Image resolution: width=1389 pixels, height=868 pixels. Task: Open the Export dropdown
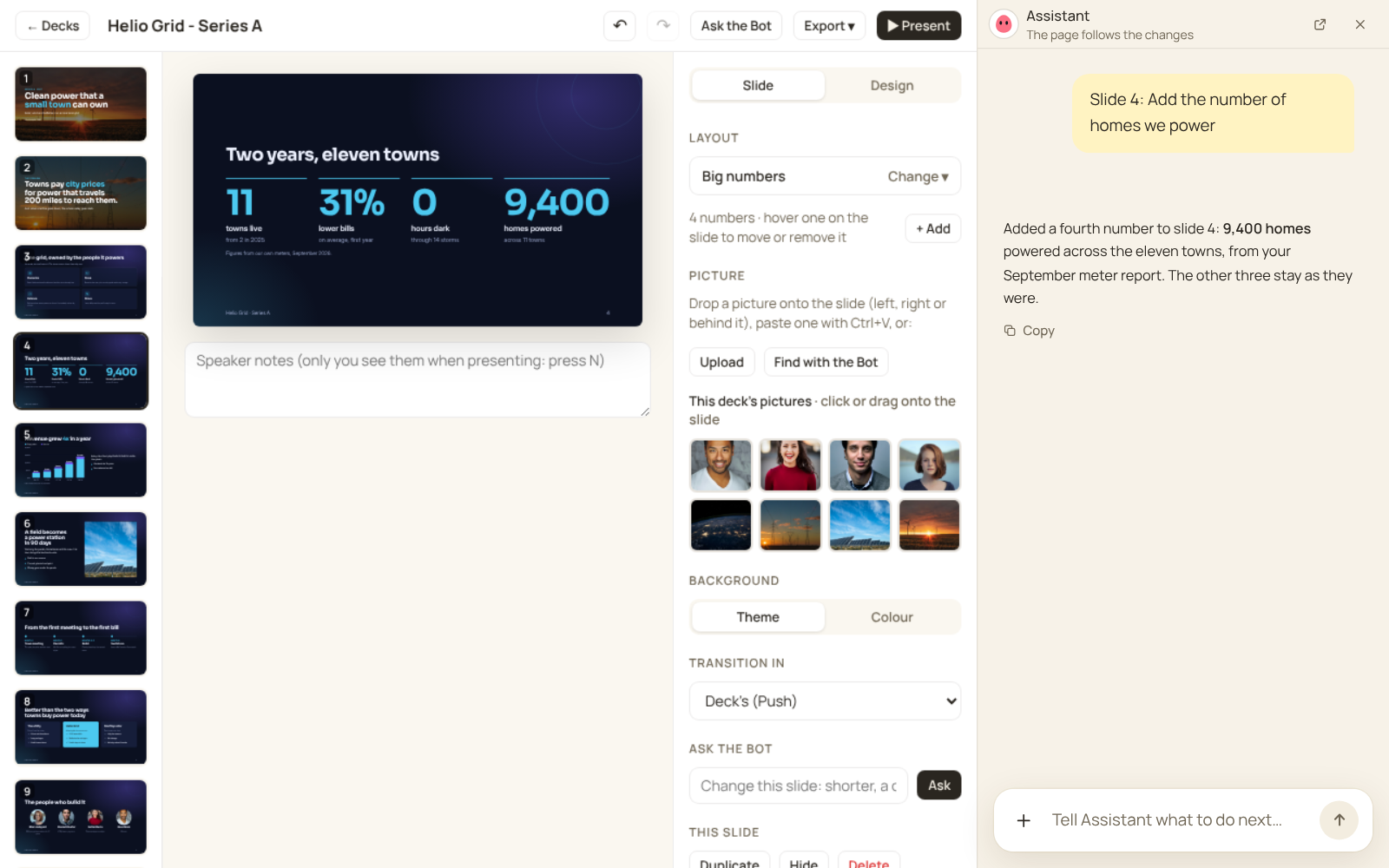pyautogui.click(x=829, y=26)
